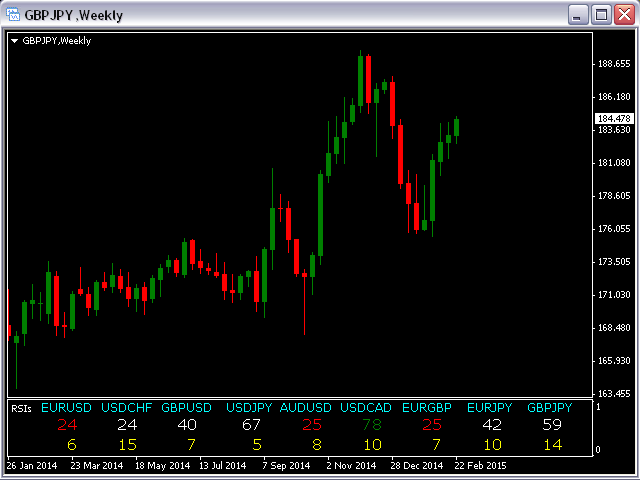Click the current price label 184.478
This screenshot has height=480, width=640.
pyautogui.click(x=614, y=118)
